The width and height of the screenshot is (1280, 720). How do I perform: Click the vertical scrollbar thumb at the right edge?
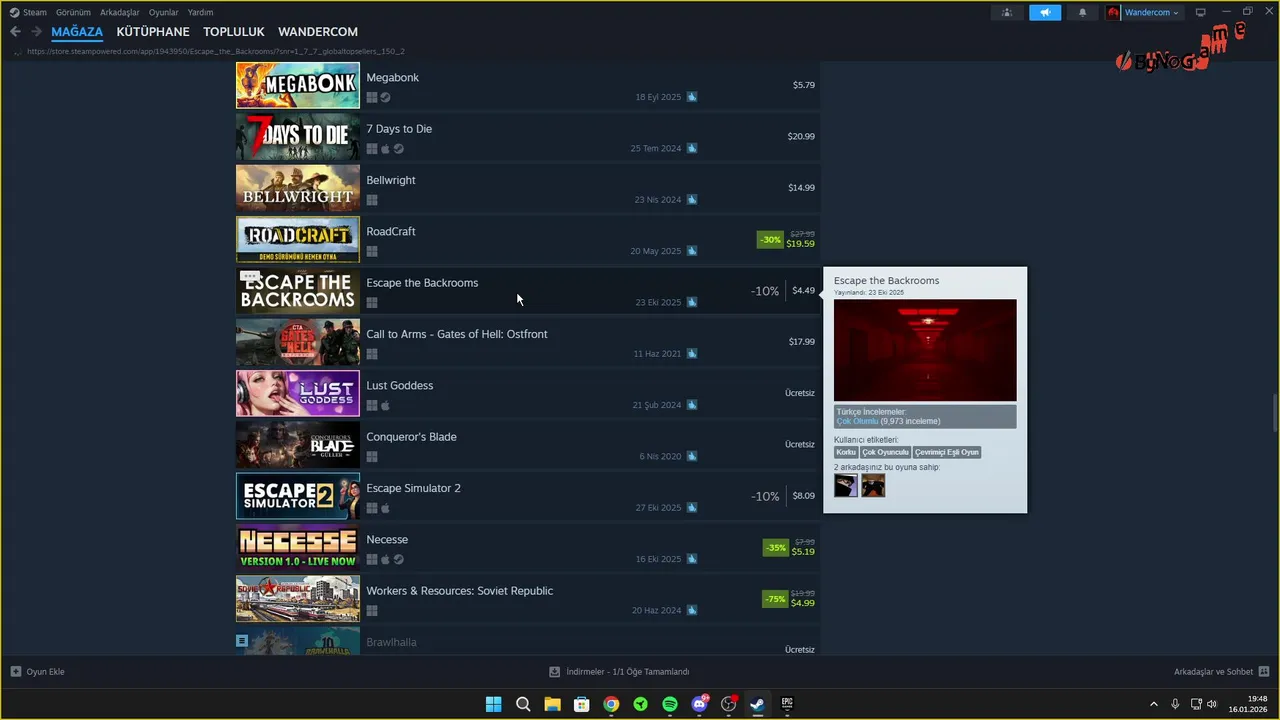[1275, 411]
